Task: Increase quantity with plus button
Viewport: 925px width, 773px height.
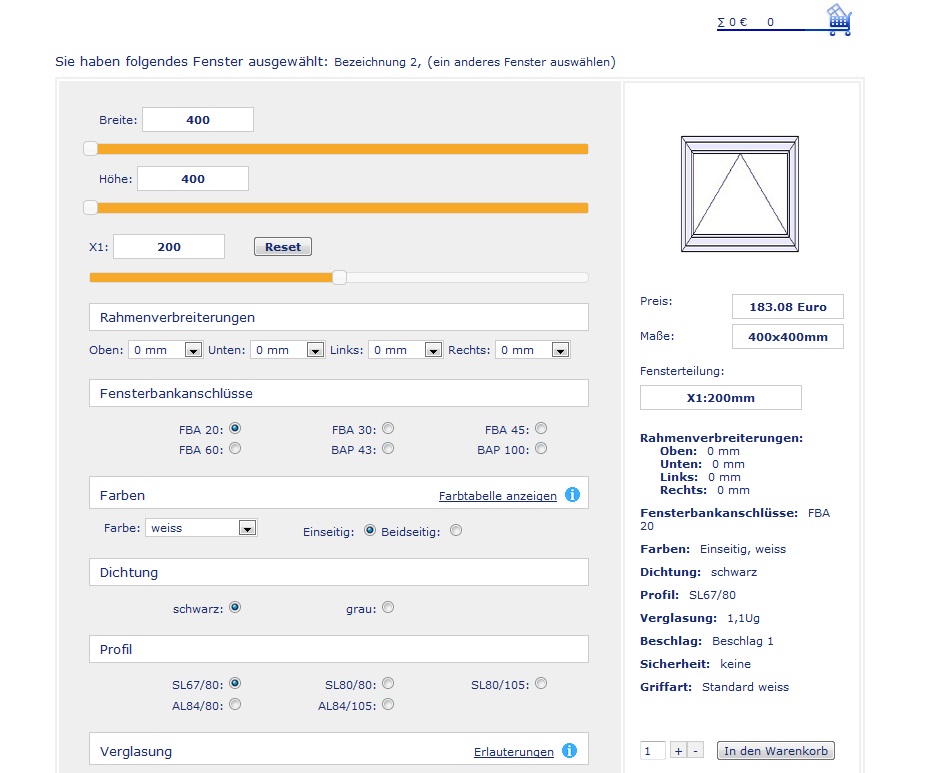Action: coord(678,751)
